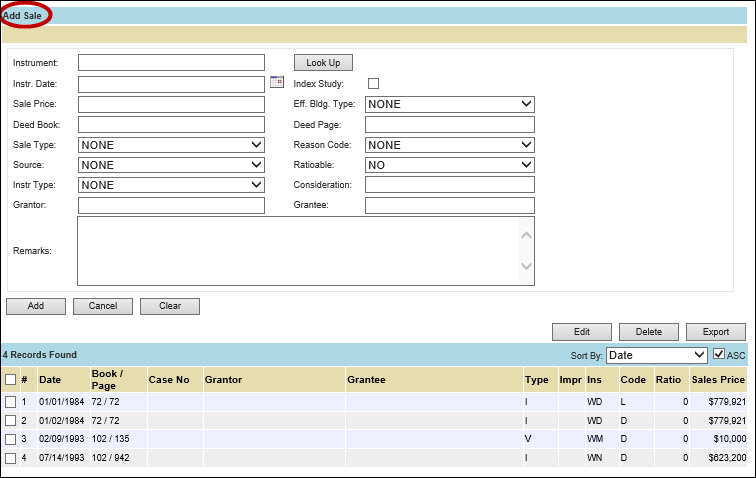Click the Remarks scrollbar down arrow

(526, 266)
